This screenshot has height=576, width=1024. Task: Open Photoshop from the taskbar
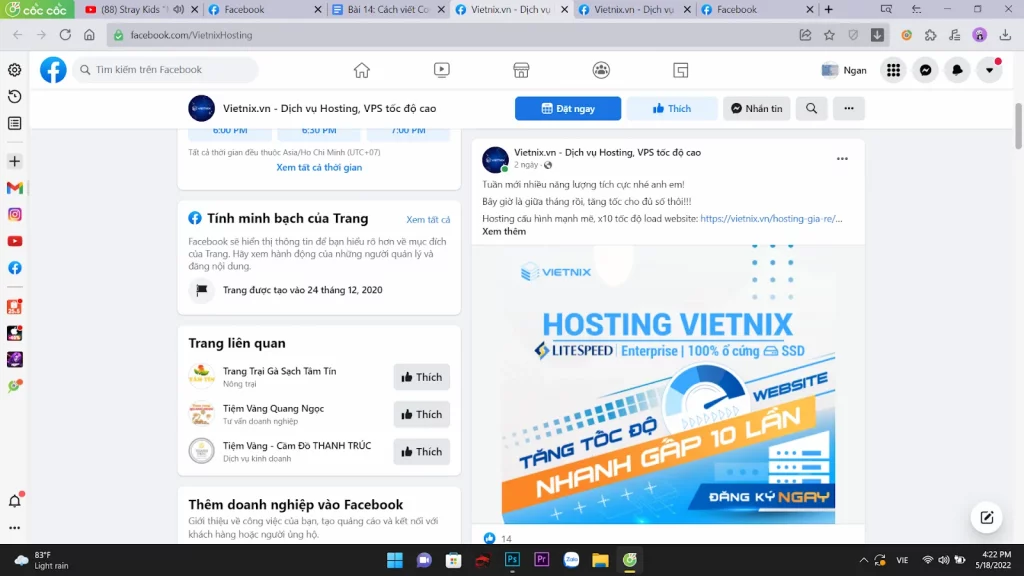click(512, 560)
